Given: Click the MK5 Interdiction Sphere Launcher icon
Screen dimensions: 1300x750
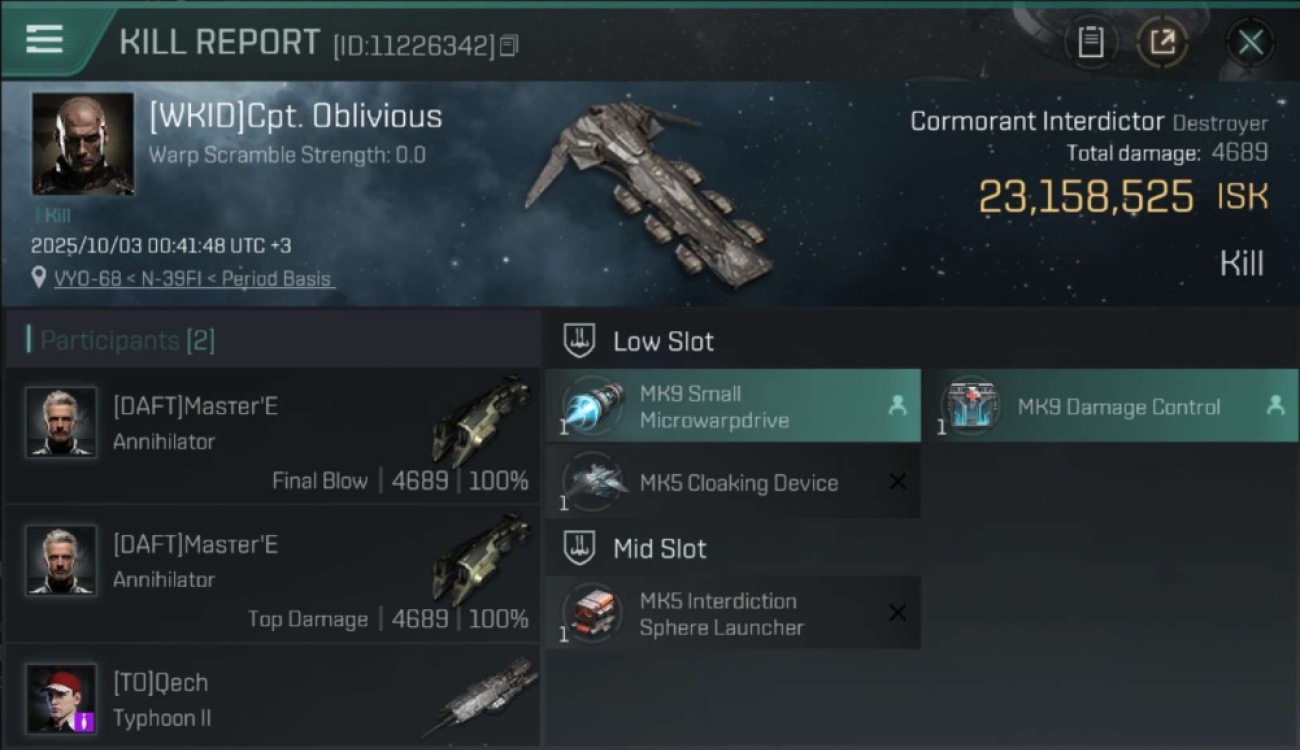Looking at the screenshot, I should pyautogui.click(x=593, y=613).
